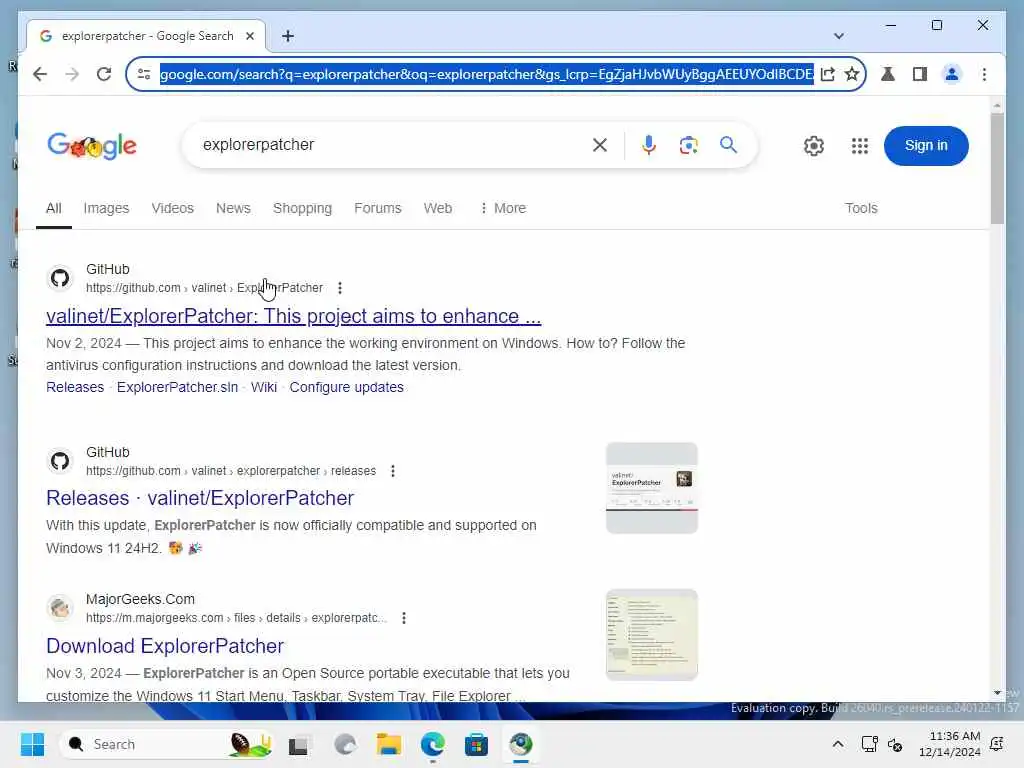The width and height of the screenshot is (1024, 768).
Task: Open the Chrome profile avatar
Action: tap(952, 74)
